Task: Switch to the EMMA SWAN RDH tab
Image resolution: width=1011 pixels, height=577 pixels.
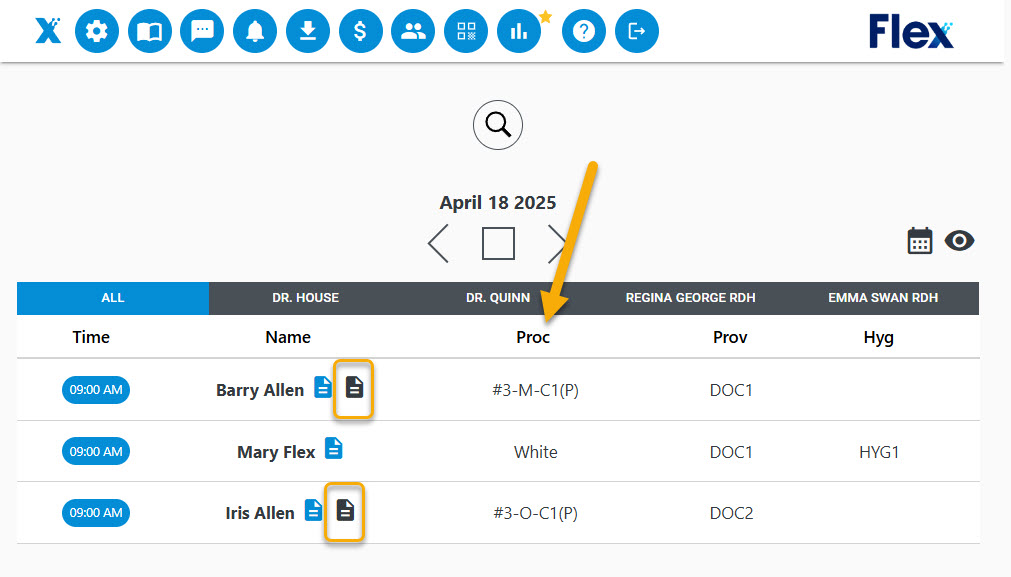Action: [883, 298]
